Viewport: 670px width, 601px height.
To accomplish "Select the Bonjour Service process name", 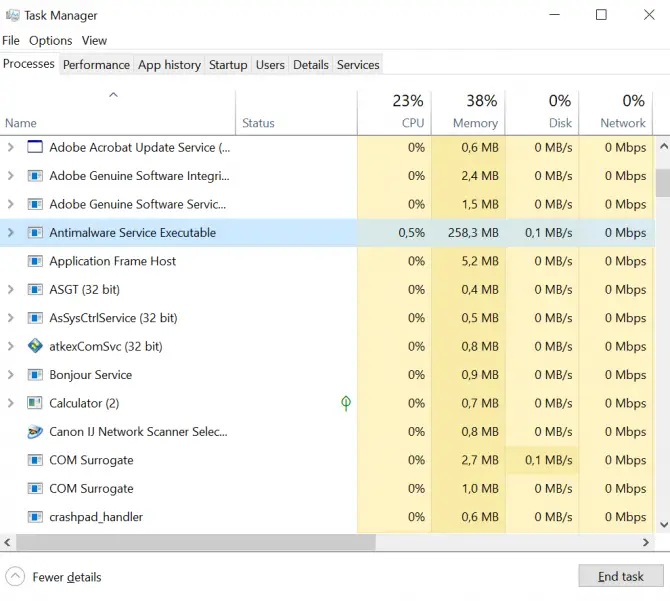I will click(x=91, y=375).
